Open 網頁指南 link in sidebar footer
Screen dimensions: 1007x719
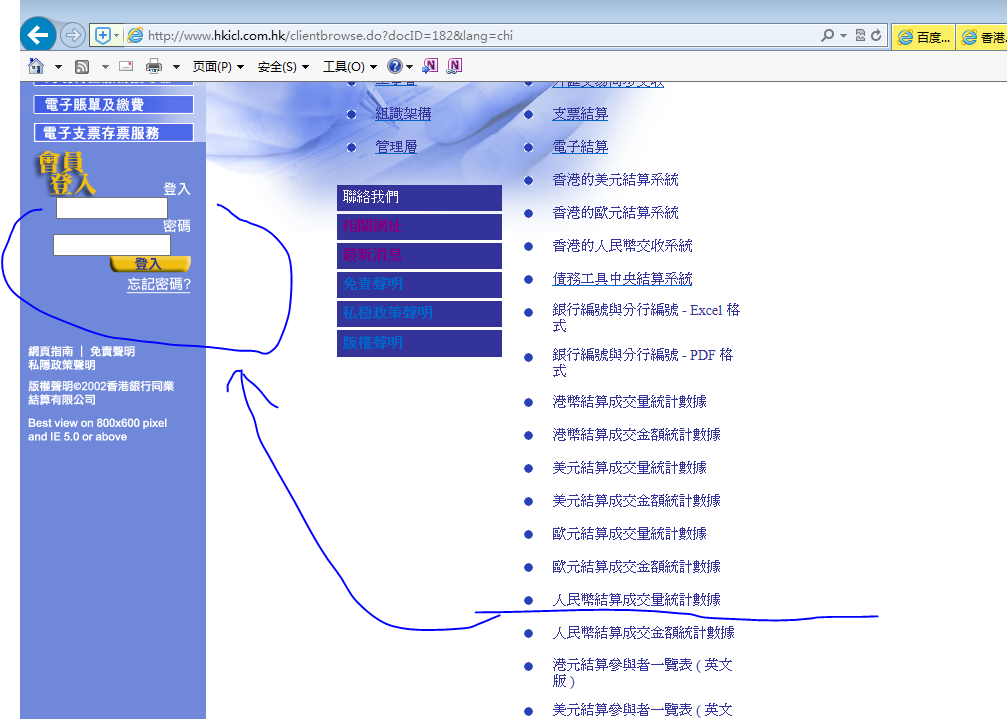tap(51, 351)
